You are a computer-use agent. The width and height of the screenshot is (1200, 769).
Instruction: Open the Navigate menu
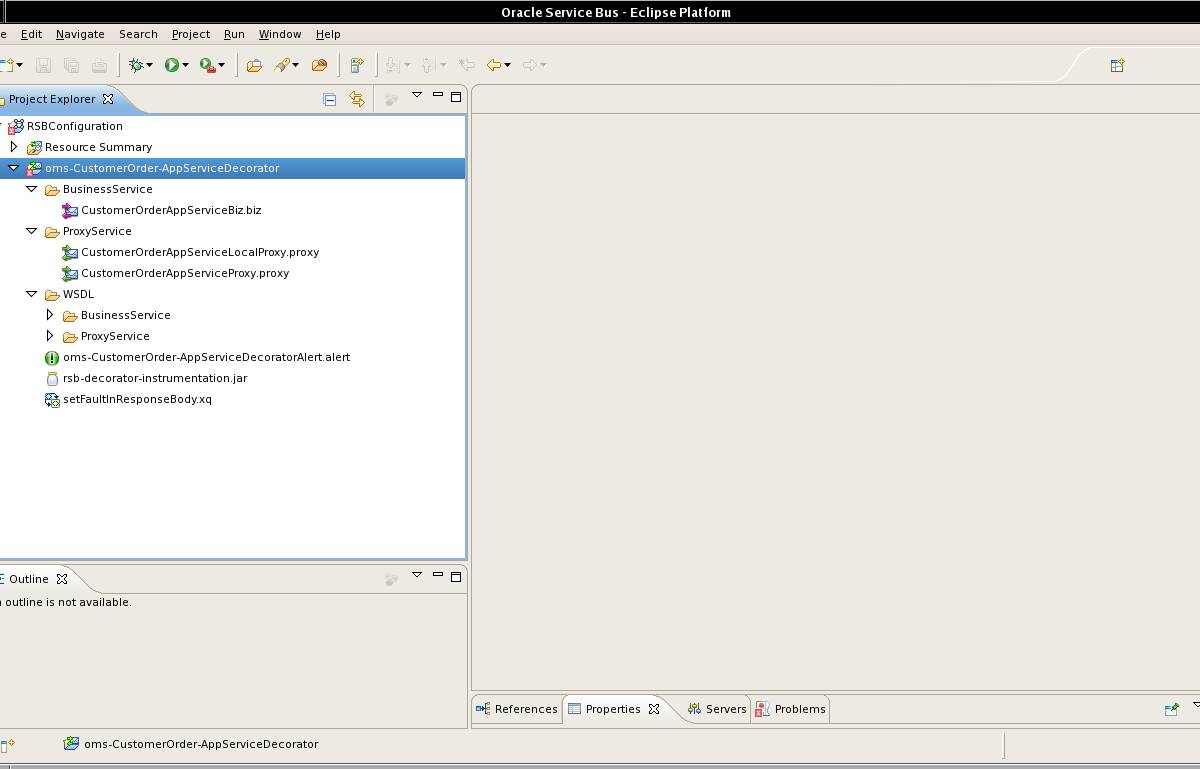tap(80, 34)
